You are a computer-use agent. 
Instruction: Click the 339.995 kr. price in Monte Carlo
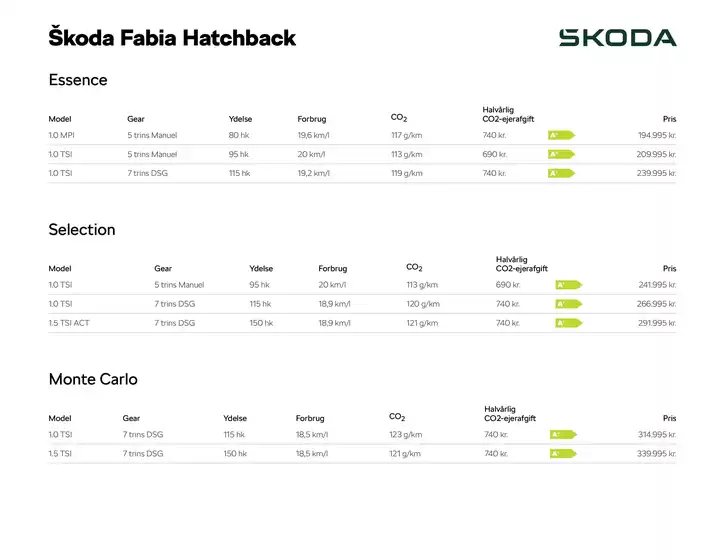[656, 454]
